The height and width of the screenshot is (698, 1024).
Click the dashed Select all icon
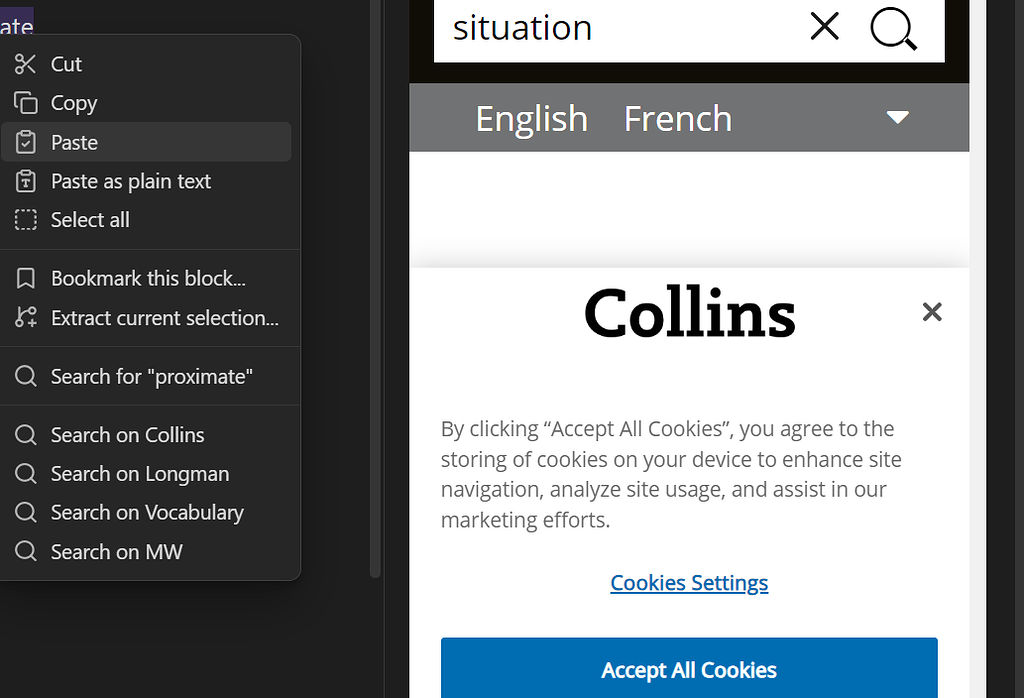pos(26,220)
